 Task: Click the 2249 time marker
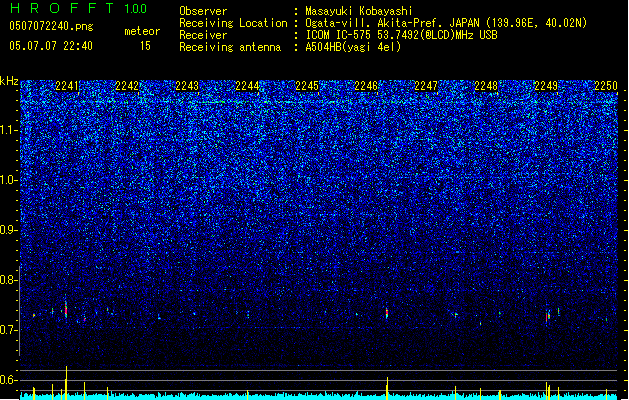(x=546, y=86)
